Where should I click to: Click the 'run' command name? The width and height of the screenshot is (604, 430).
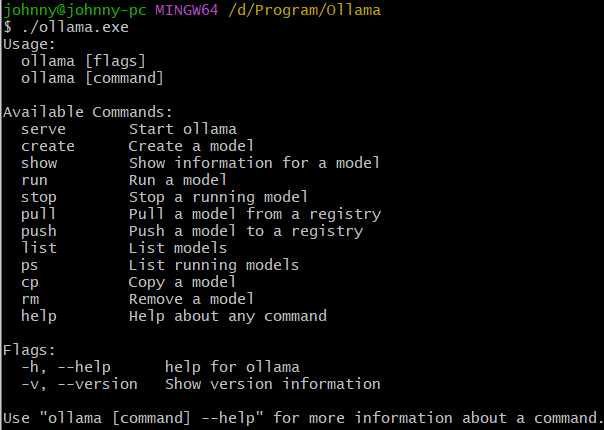pos(34,180)
